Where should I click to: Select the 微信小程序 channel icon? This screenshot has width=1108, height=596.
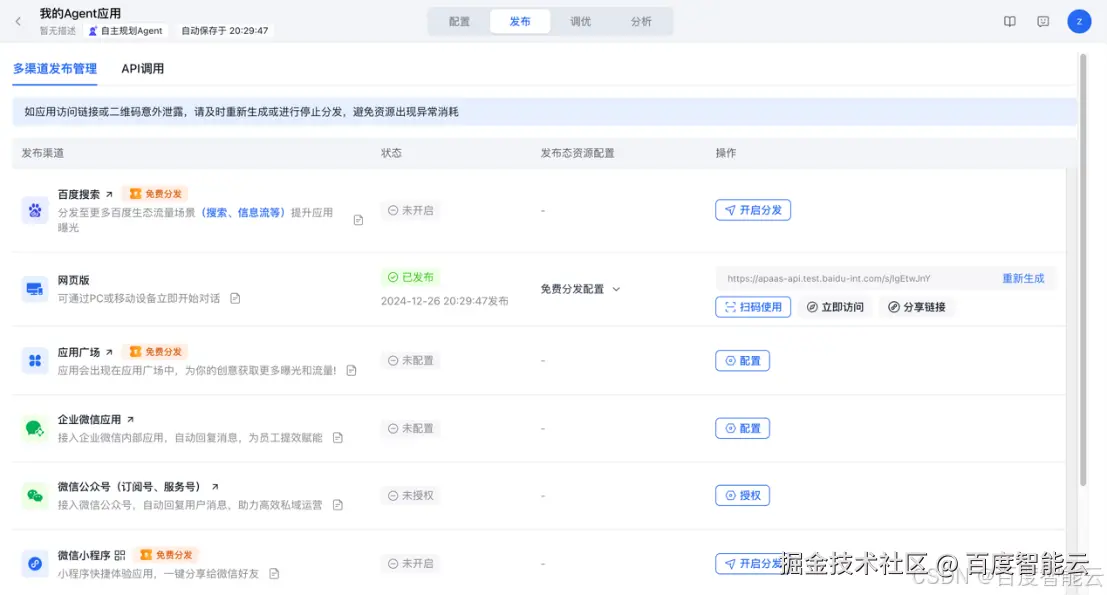[x=31, y=563]
